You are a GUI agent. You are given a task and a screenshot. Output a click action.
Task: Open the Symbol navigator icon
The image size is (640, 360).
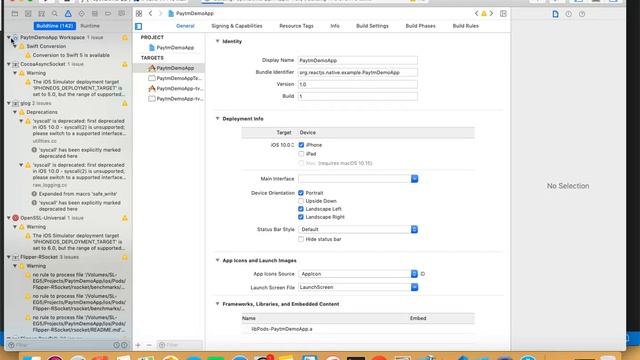click(42, 13)
